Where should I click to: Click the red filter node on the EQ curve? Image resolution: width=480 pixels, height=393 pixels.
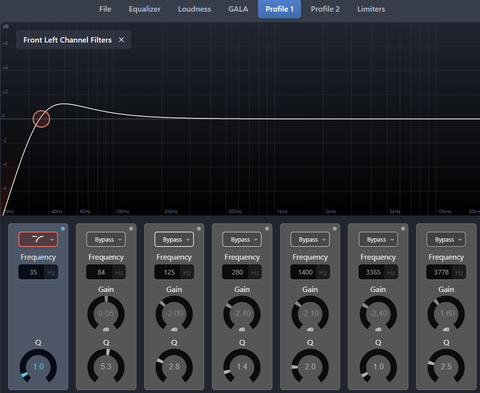(x=41, y=119)
